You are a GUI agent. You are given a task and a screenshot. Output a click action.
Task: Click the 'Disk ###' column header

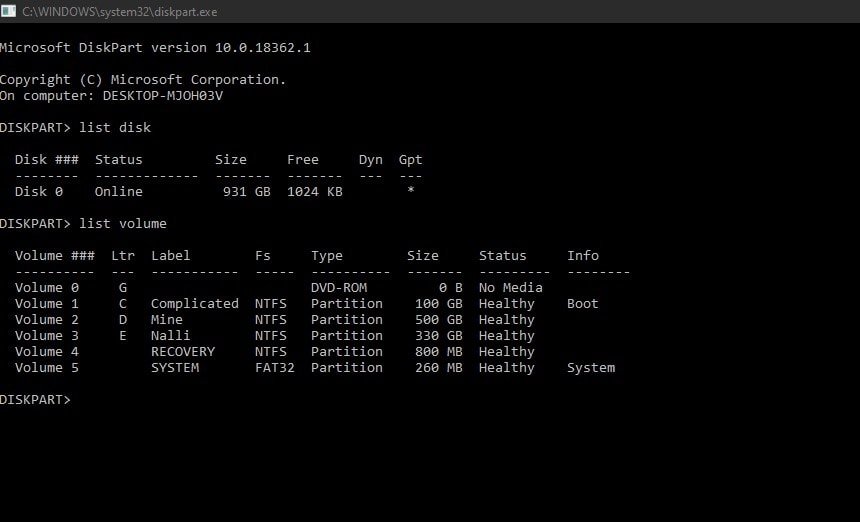pos(47,160)
